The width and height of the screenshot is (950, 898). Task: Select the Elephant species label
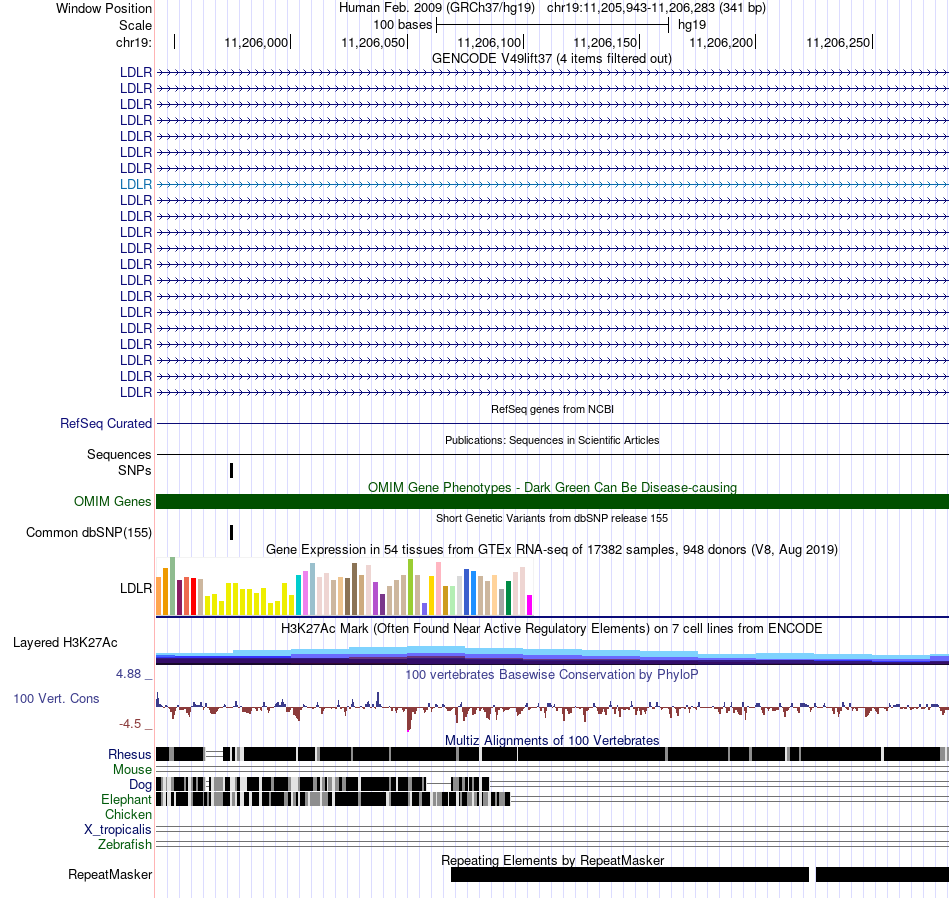[x=126, y=799]
